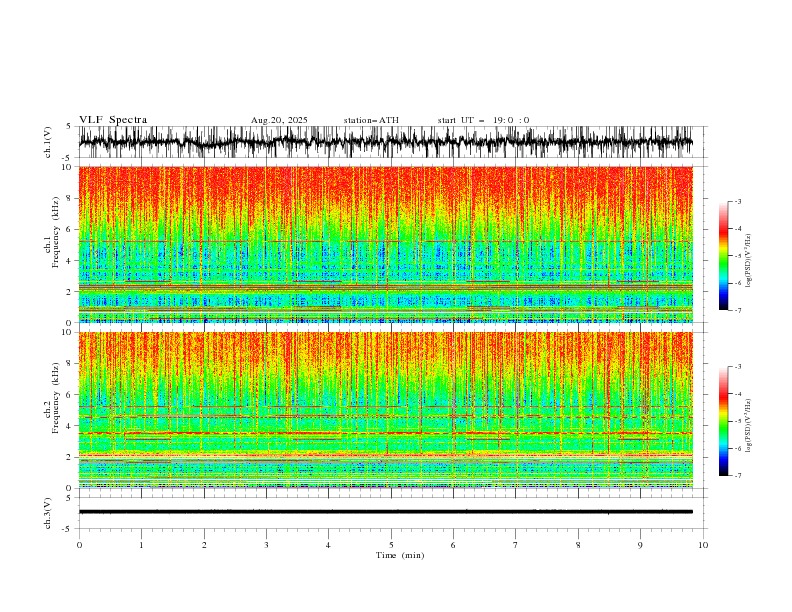Click the 'Time (min)' axis label

(x=400, y=555)
